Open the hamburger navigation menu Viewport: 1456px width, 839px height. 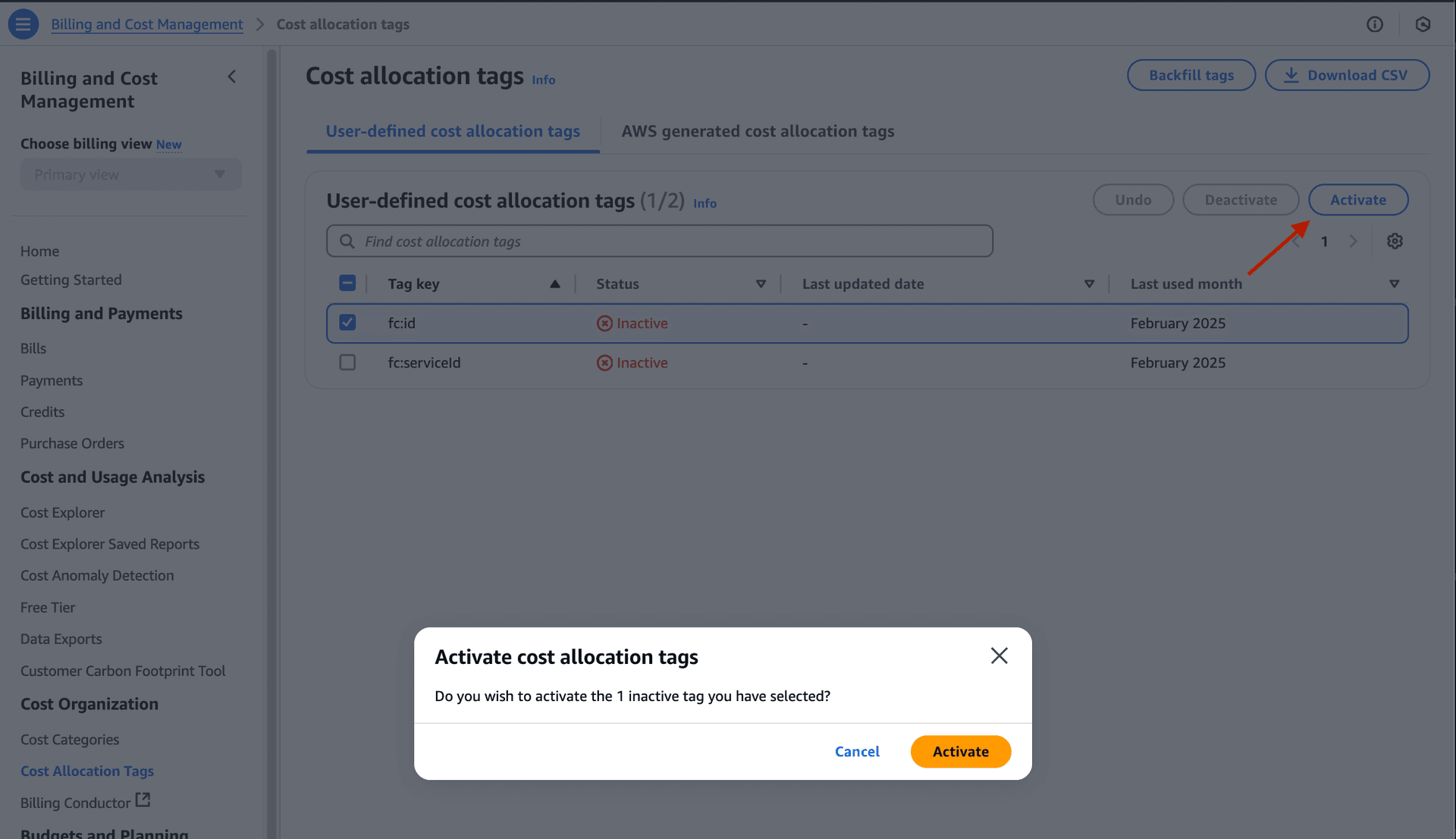click(23, 23)
